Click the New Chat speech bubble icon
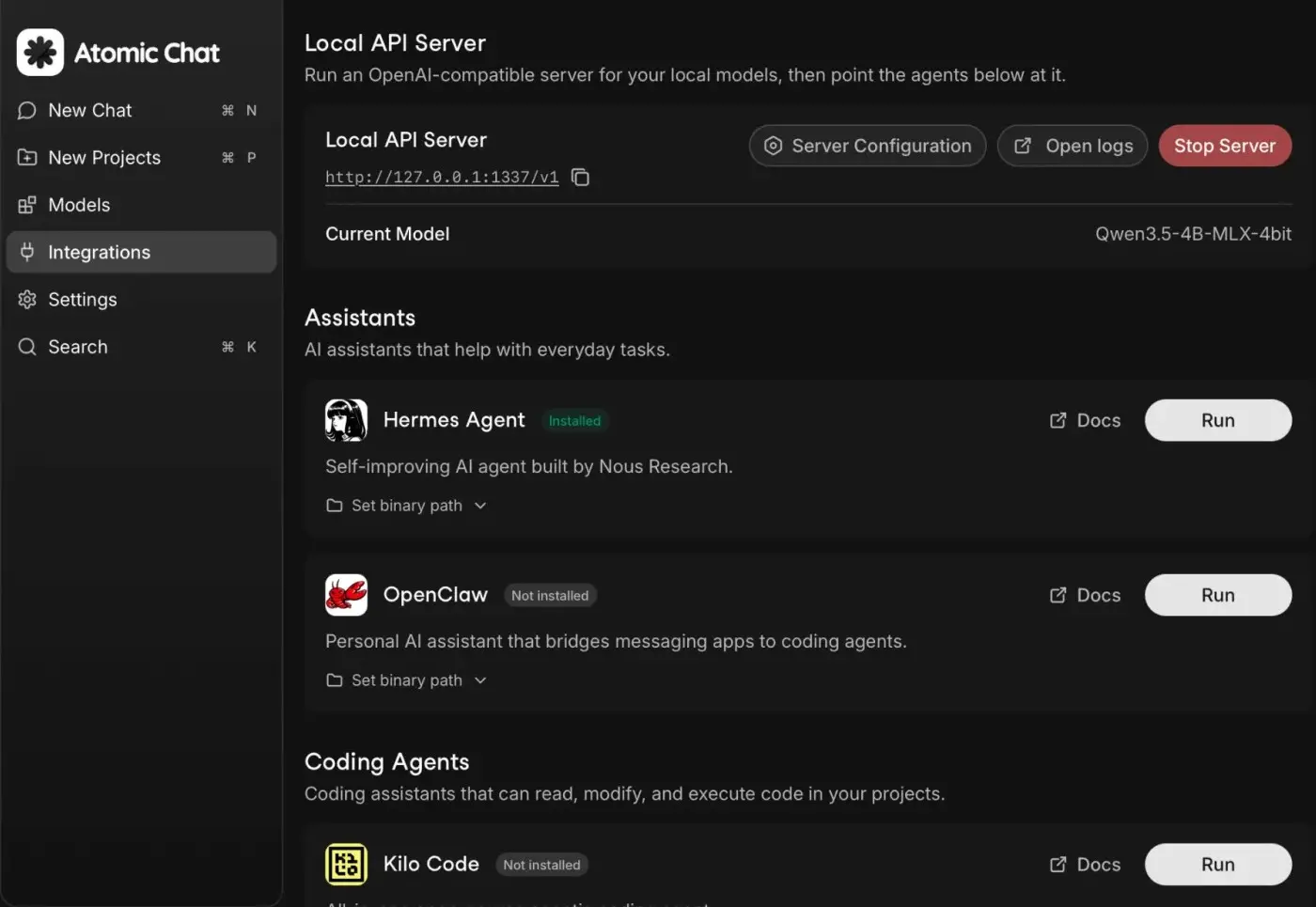1316x907 pixels. click(x=27, y=111)
